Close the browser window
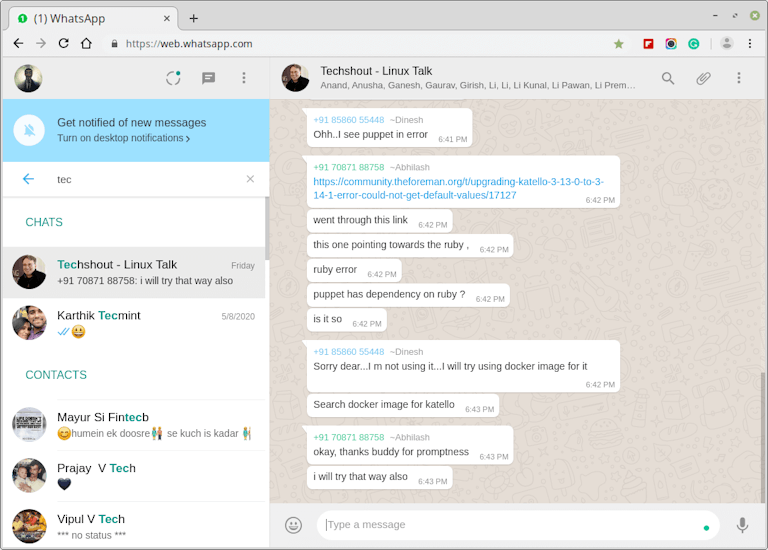The width and height of the screenshot is (768, 550). point(755,16)
